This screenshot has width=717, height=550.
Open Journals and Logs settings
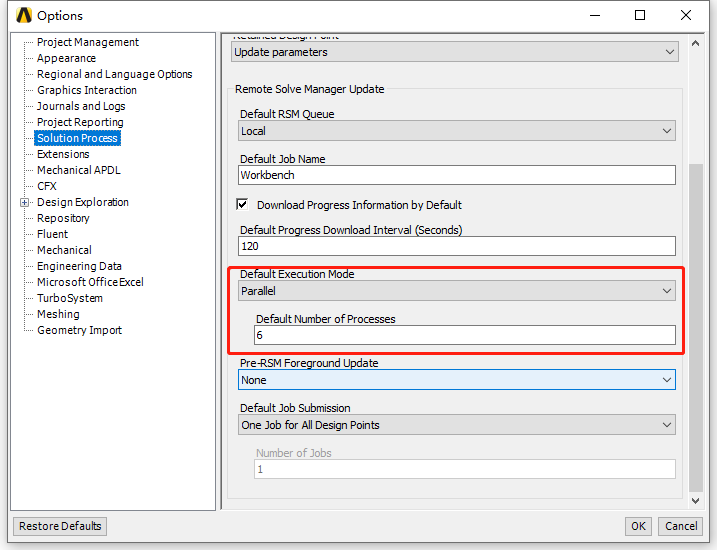(x=81, y=106)
